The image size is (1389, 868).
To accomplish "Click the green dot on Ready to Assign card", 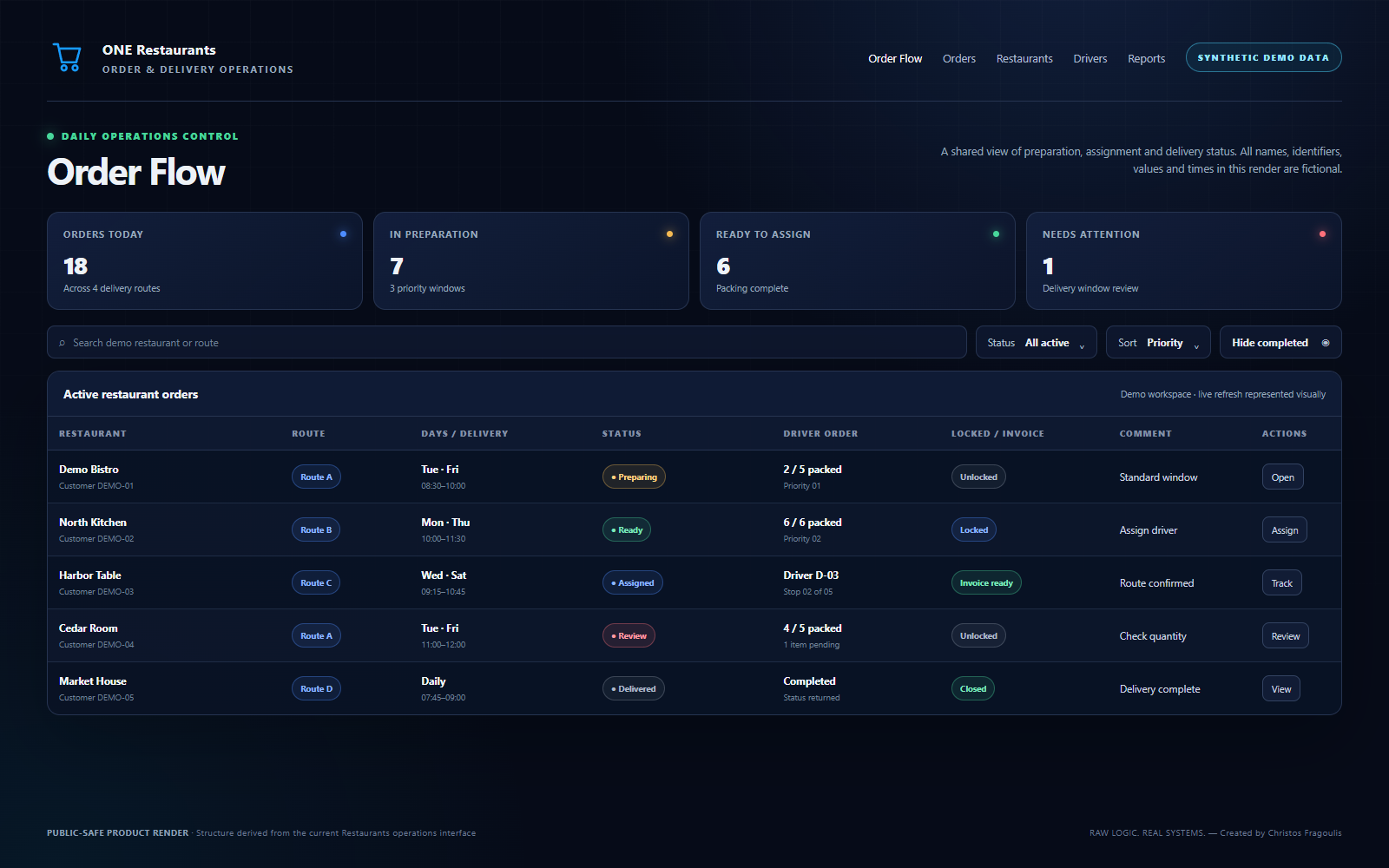I will (996, 234).
